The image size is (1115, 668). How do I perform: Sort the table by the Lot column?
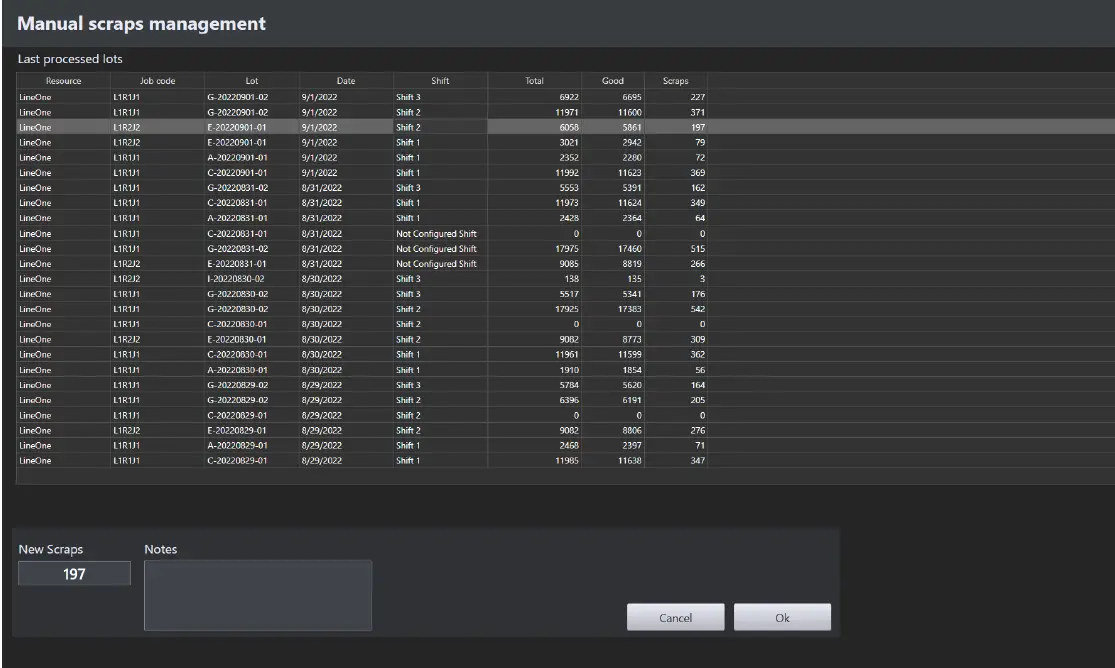point(251,81)
